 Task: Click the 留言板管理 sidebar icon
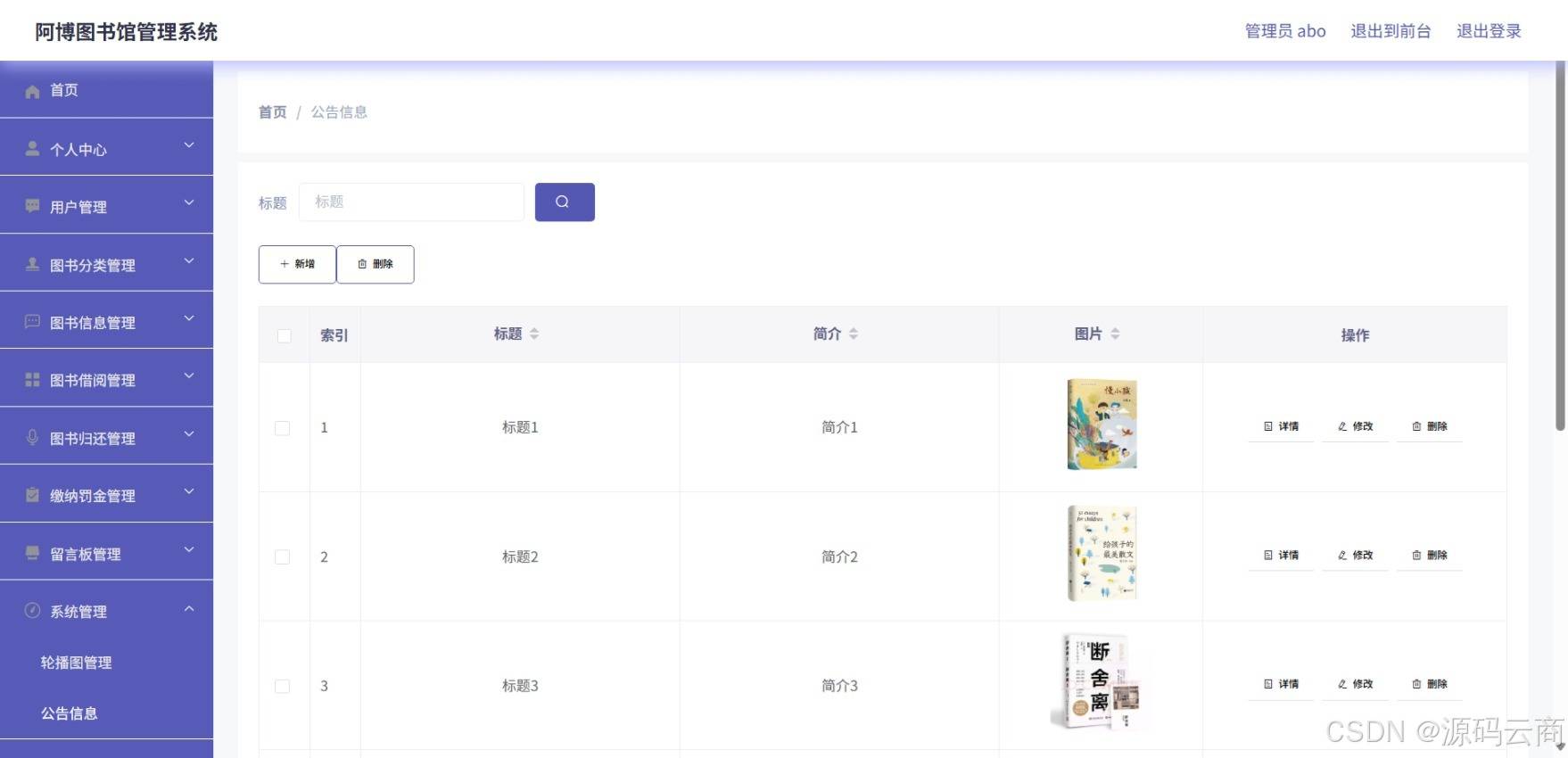coord(32,553)
